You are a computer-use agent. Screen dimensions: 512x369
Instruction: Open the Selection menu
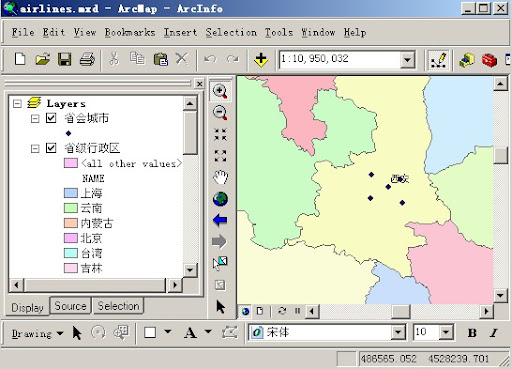[231, 33]
